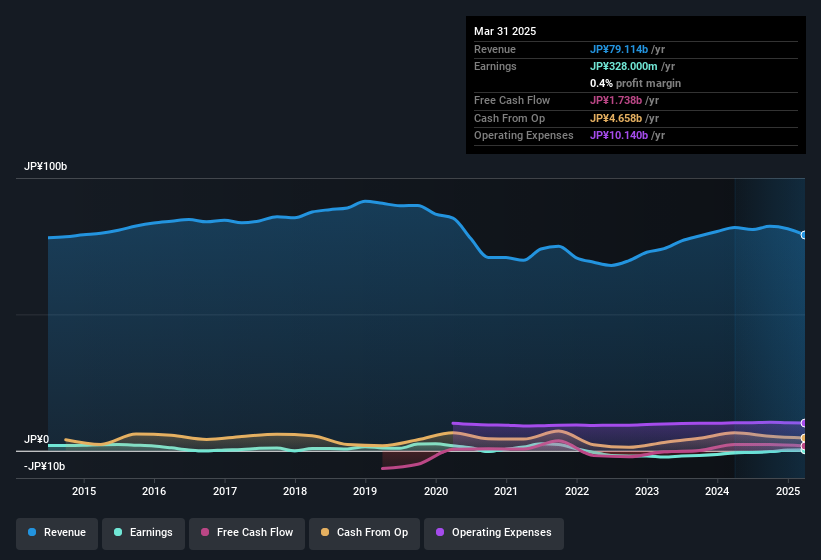Toggle the Operating Expenses legend button

(494, 533)
